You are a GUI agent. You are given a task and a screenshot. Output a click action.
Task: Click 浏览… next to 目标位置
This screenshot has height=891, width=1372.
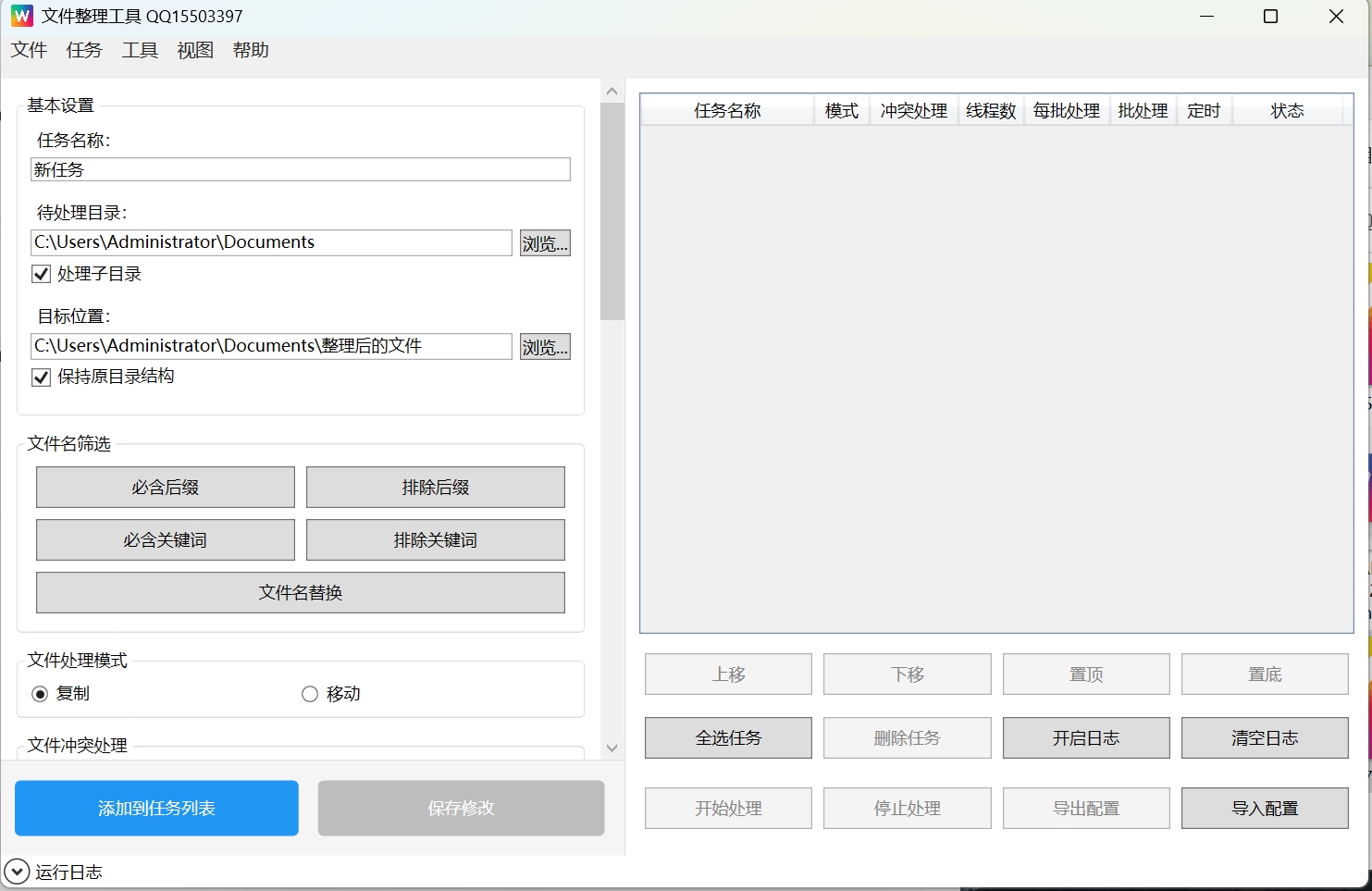pos(545,346)
